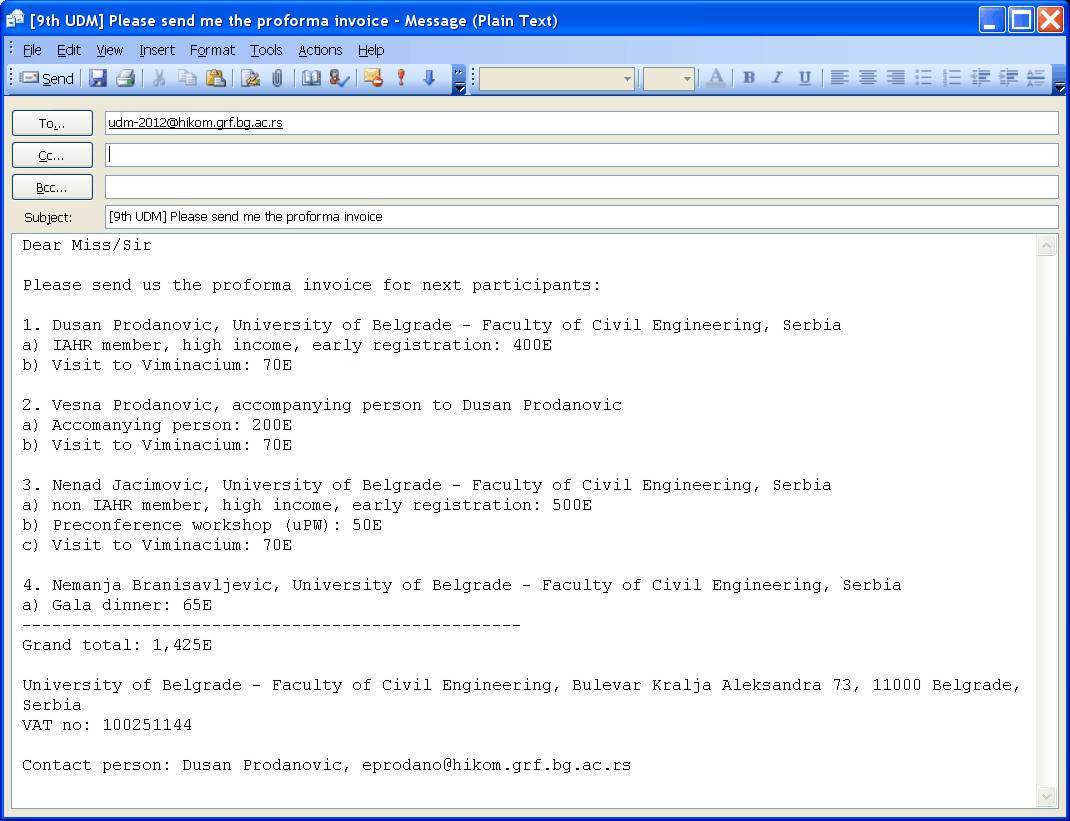Open the Address Book icon
Screen dimensions: 1070x821
click(312, 78)
